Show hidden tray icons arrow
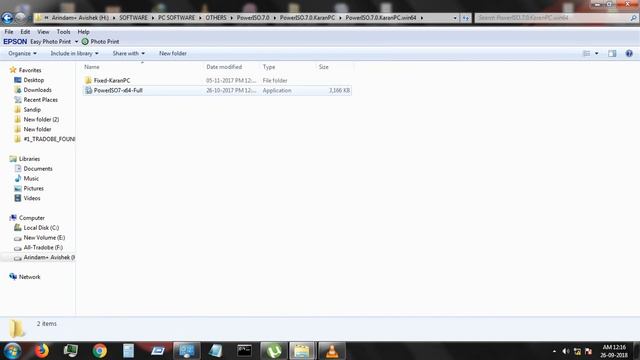 [x=554, y=351]
